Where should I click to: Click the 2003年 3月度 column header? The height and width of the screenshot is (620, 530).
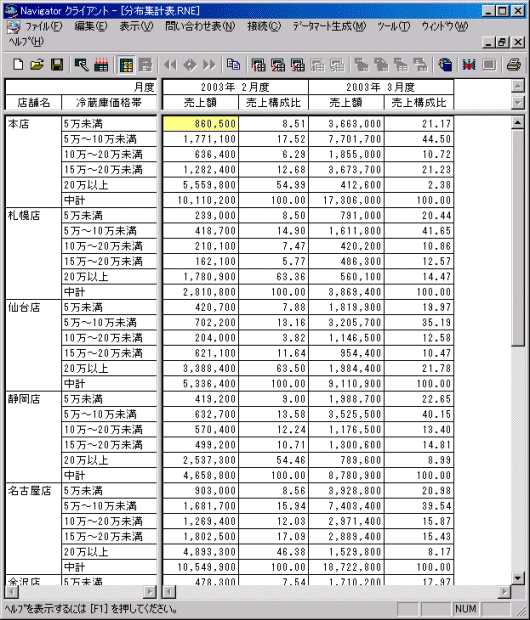click(381, 87)
